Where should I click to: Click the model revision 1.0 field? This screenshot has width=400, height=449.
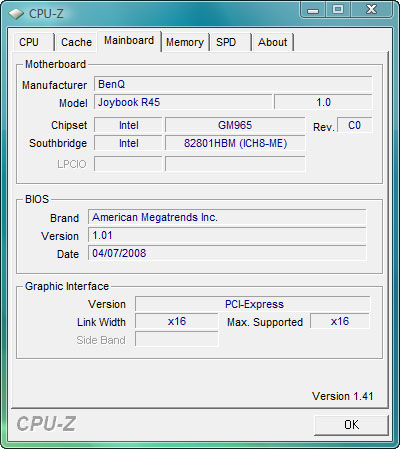(x=323, y=102)
